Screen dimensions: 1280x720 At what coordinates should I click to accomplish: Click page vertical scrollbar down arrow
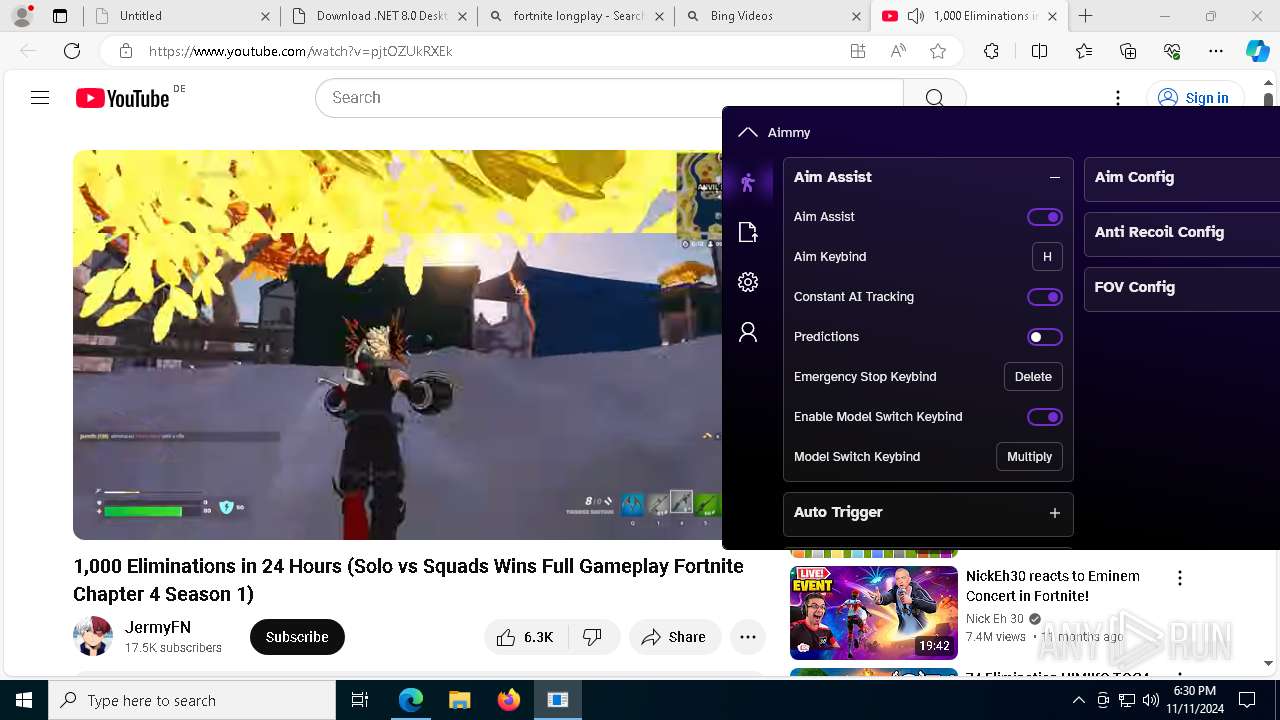coord(1268,663)
